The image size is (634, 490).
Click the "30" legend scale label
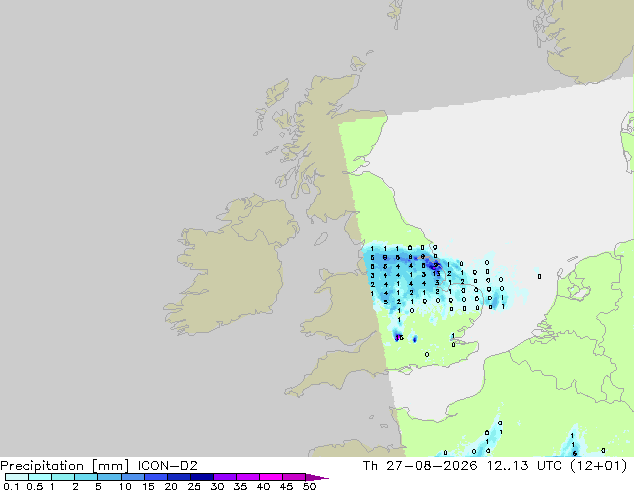[217, 486]
